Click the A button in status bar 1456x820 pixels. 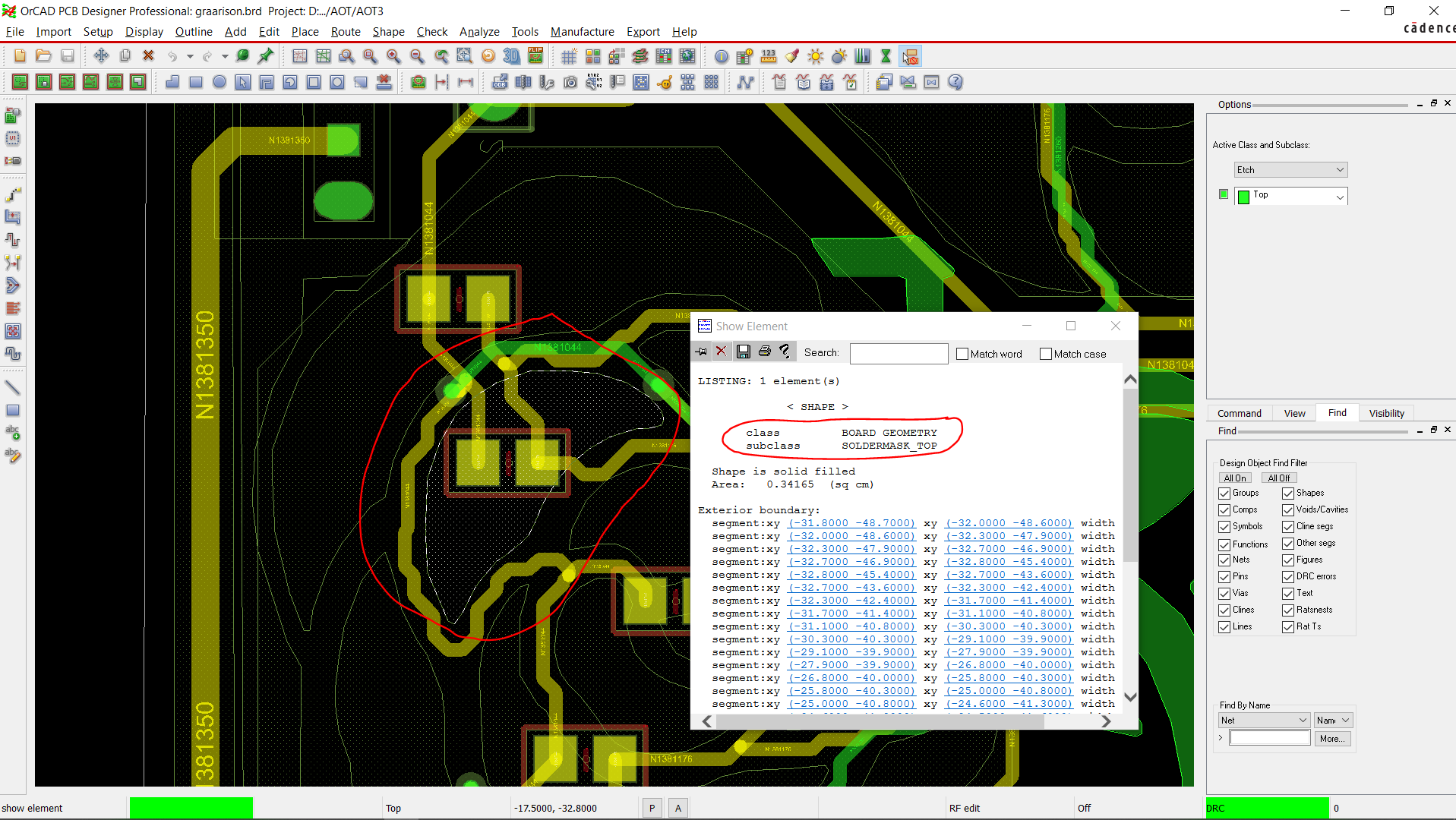(x=678, y=809)
